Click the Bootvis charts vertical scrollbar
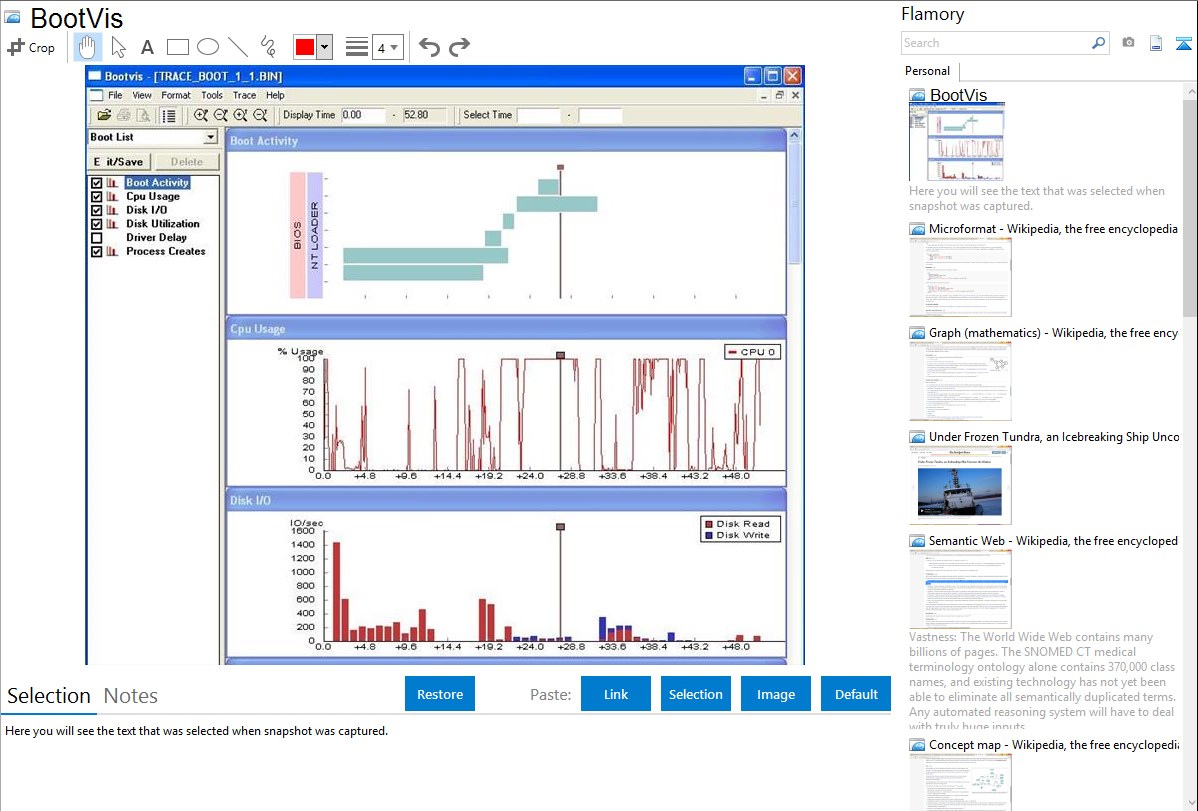 [795, 203]
